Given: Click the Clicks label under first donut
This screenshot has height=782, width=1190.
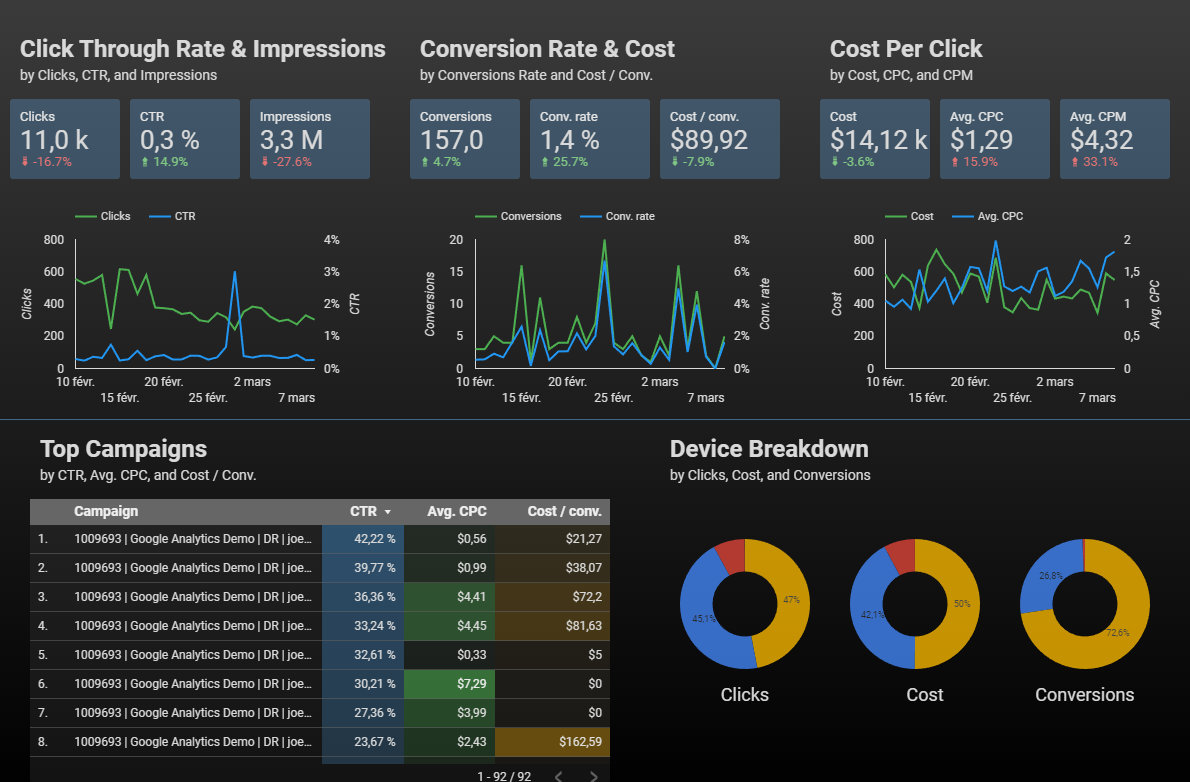Looking at the screenshot, I should click(745, 695).
